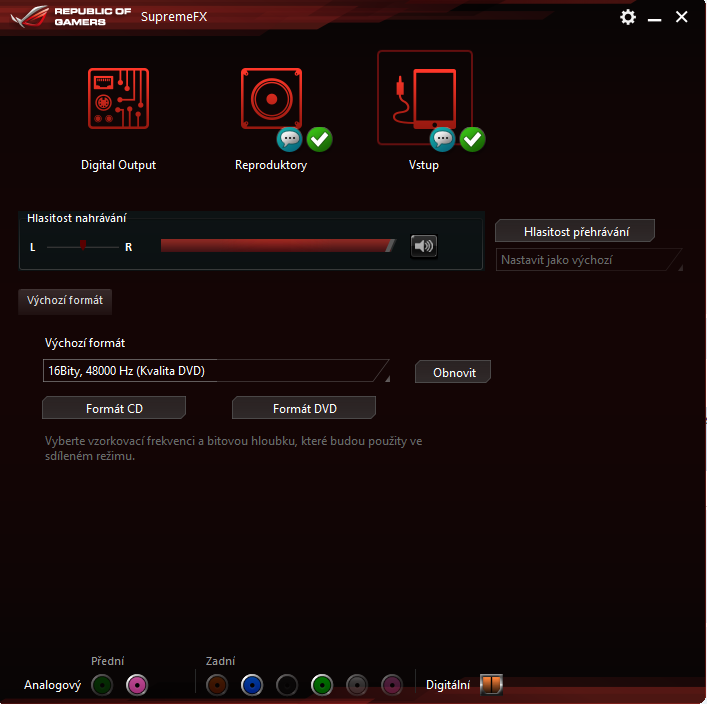707x704 pixels.
Task: Select the Digital Output device icon
Action: coord(118,99)
